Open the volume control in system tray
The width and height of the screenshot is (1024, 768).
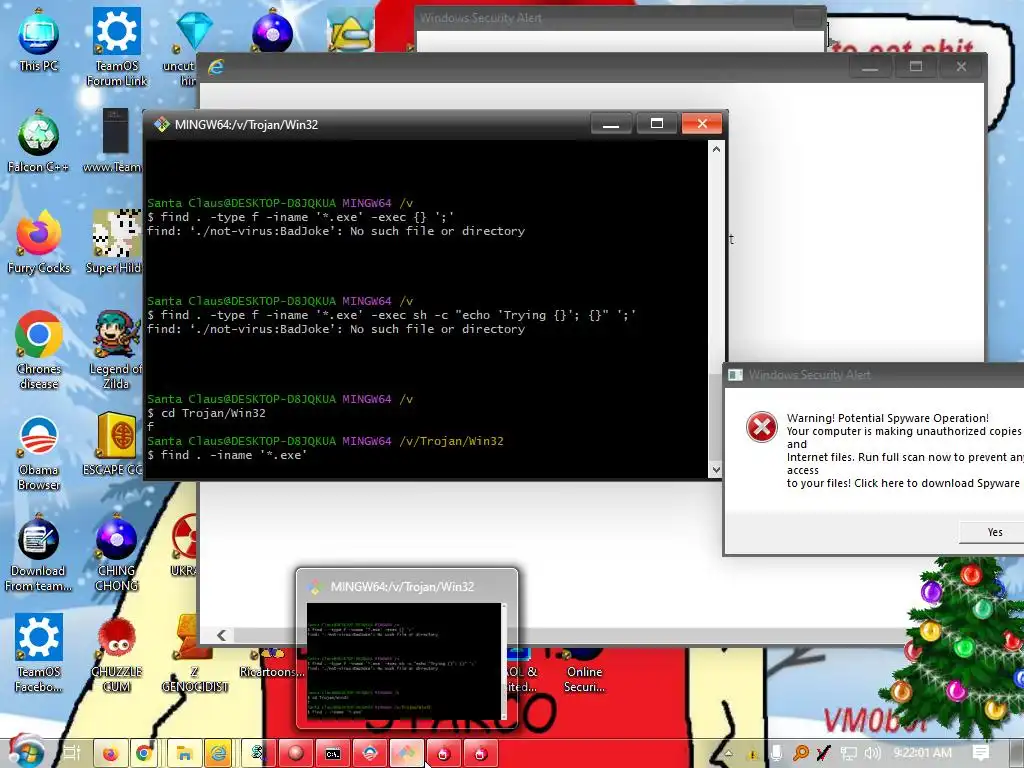click(873, 753)
